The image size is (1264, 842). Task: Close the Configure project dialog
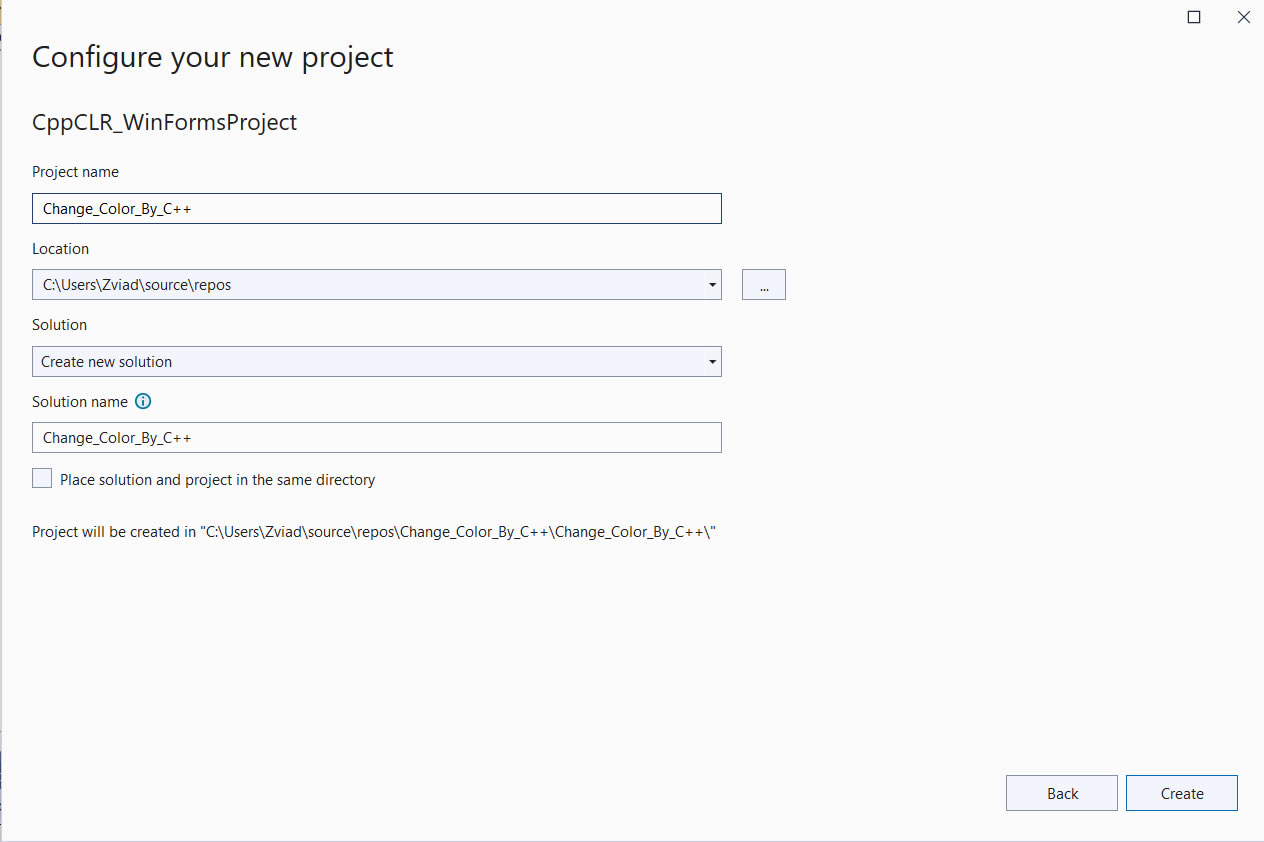(1244, 17)
